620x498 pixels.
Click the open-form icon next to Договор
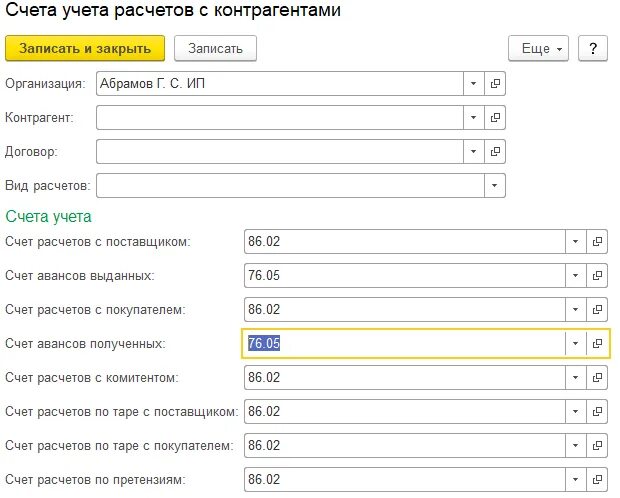pyautogui.click(x=495, y=151)
